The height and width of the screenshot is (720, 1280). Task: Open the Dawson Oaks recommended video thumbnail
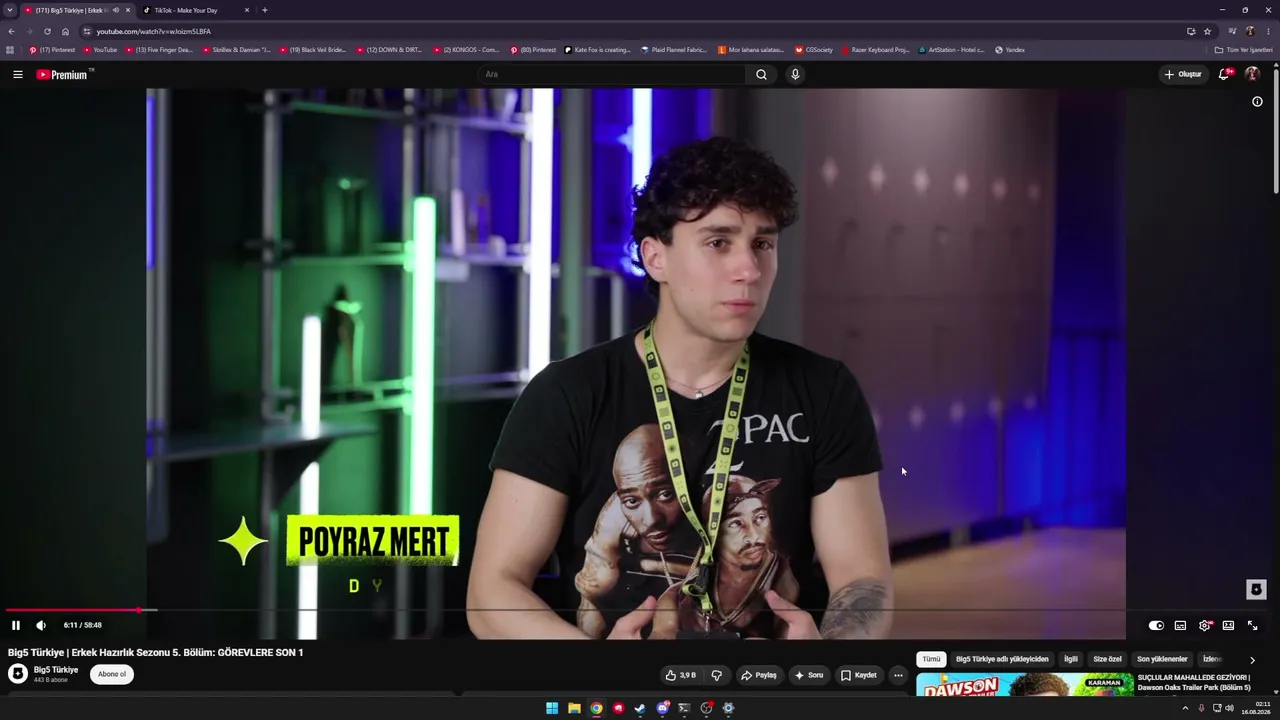(1025, 685)
